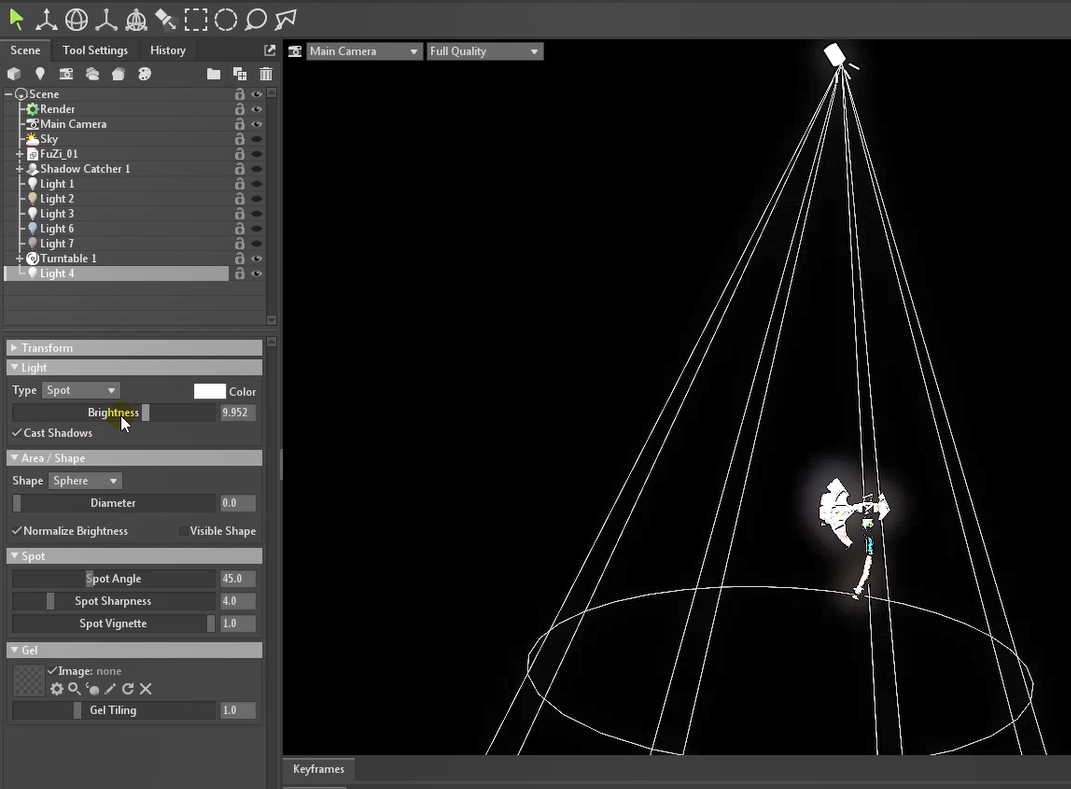Screen dimensions: 1071x789
Task: Pick the lasso selection tool
Action: click(x=256, y=19)
